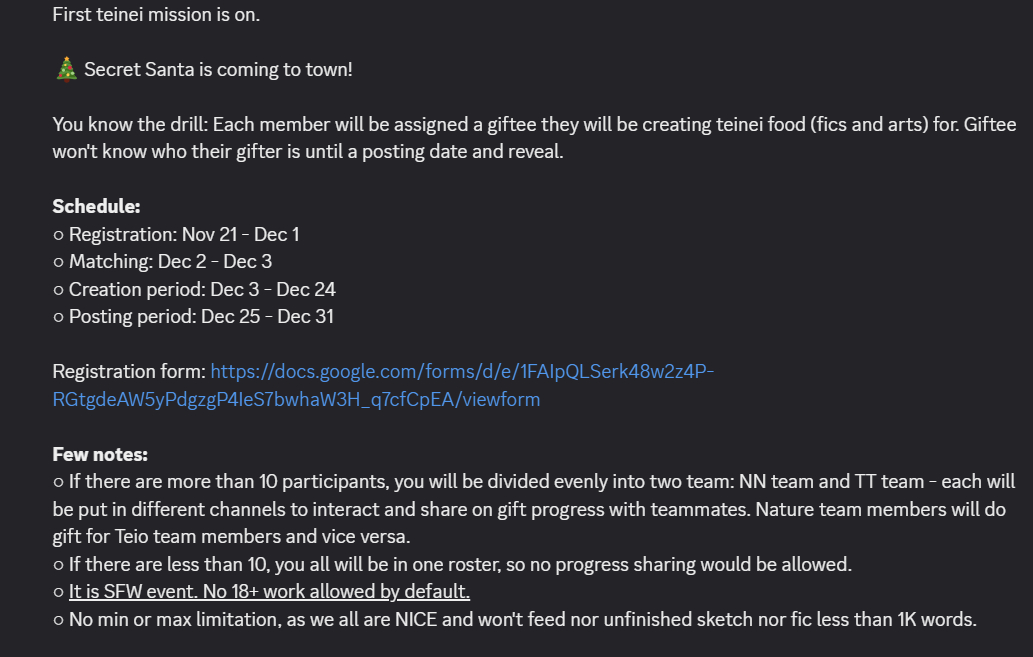Click the "Posting period: Dec 25 - Dec 31" line

click(x=201, y=317)
